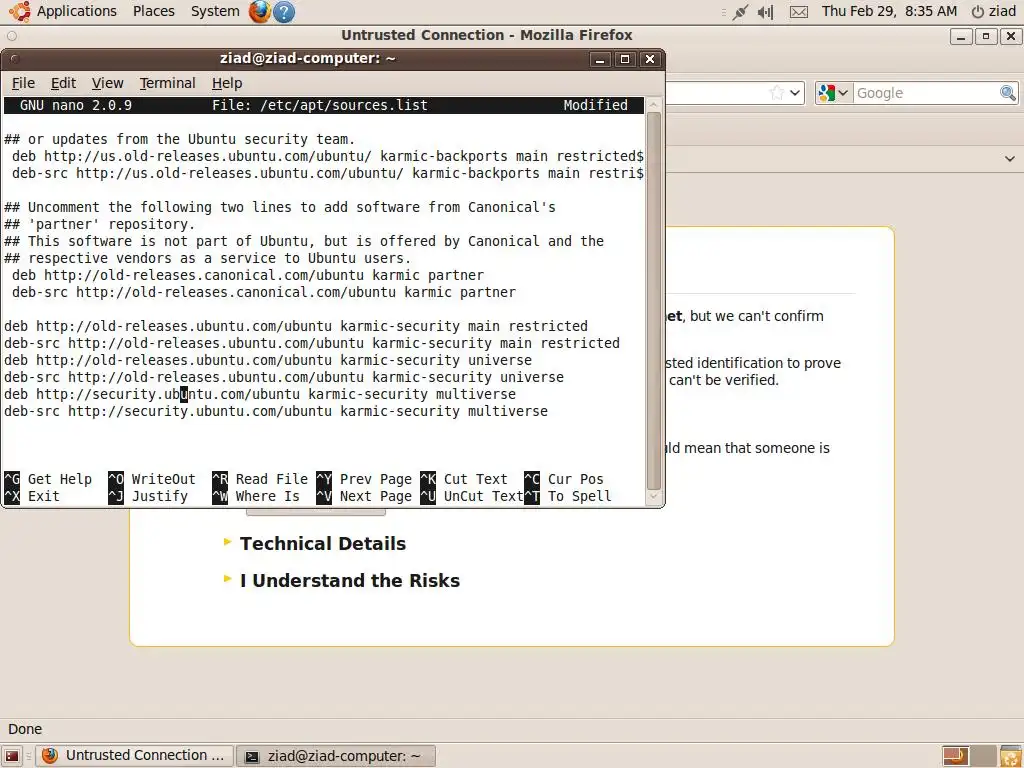Open the terminal Help menu

click(227, 83)
